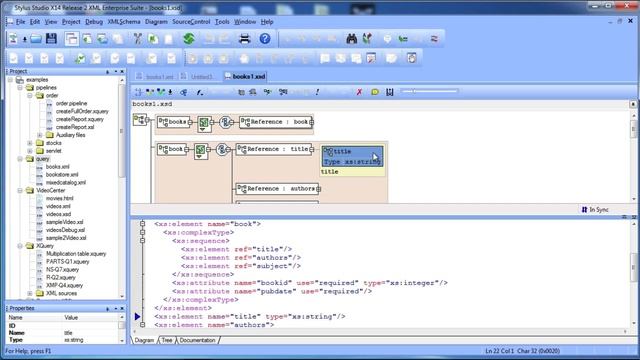Click the red X icon in diagram toolbar
This screenshot has height=360, width=640.
359,92
